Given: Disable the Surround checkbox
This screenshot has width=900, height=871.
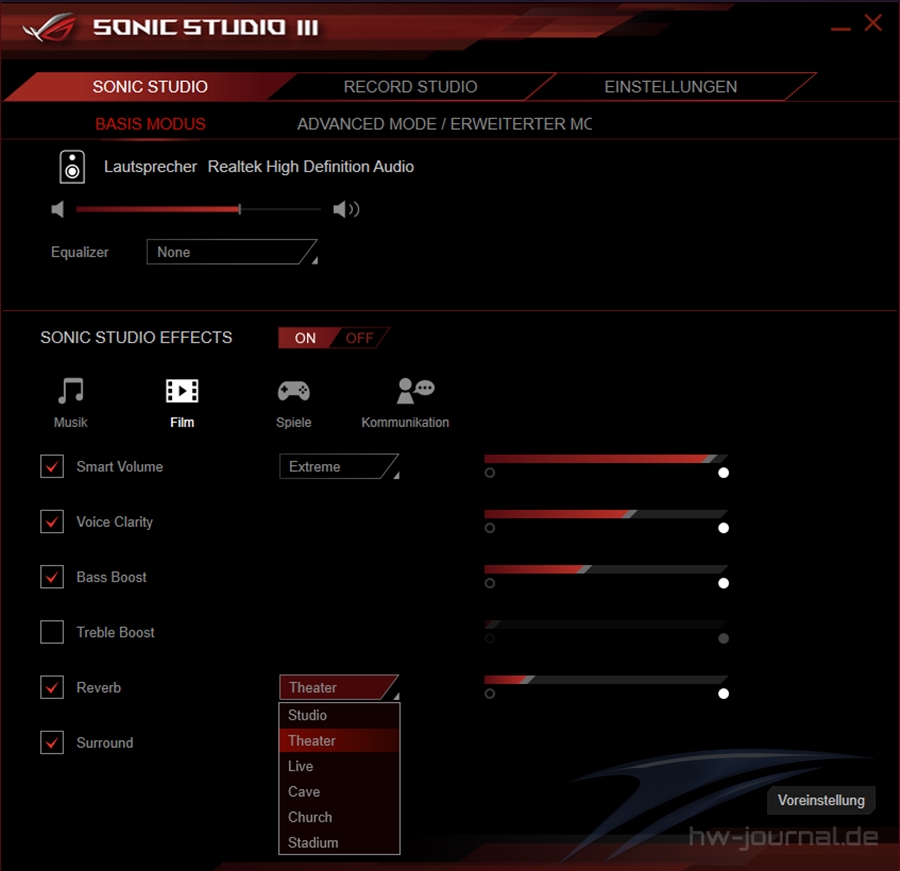Looking at the screenshot, I should (x=52, y=742).
